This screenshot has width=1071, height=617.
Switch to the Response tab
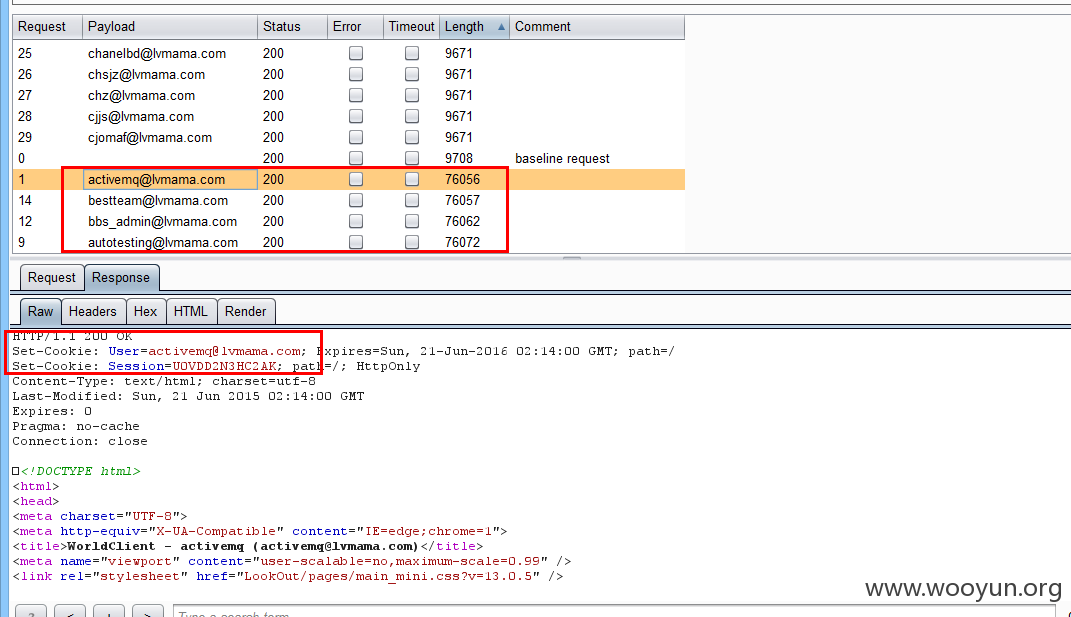[121, 277]
